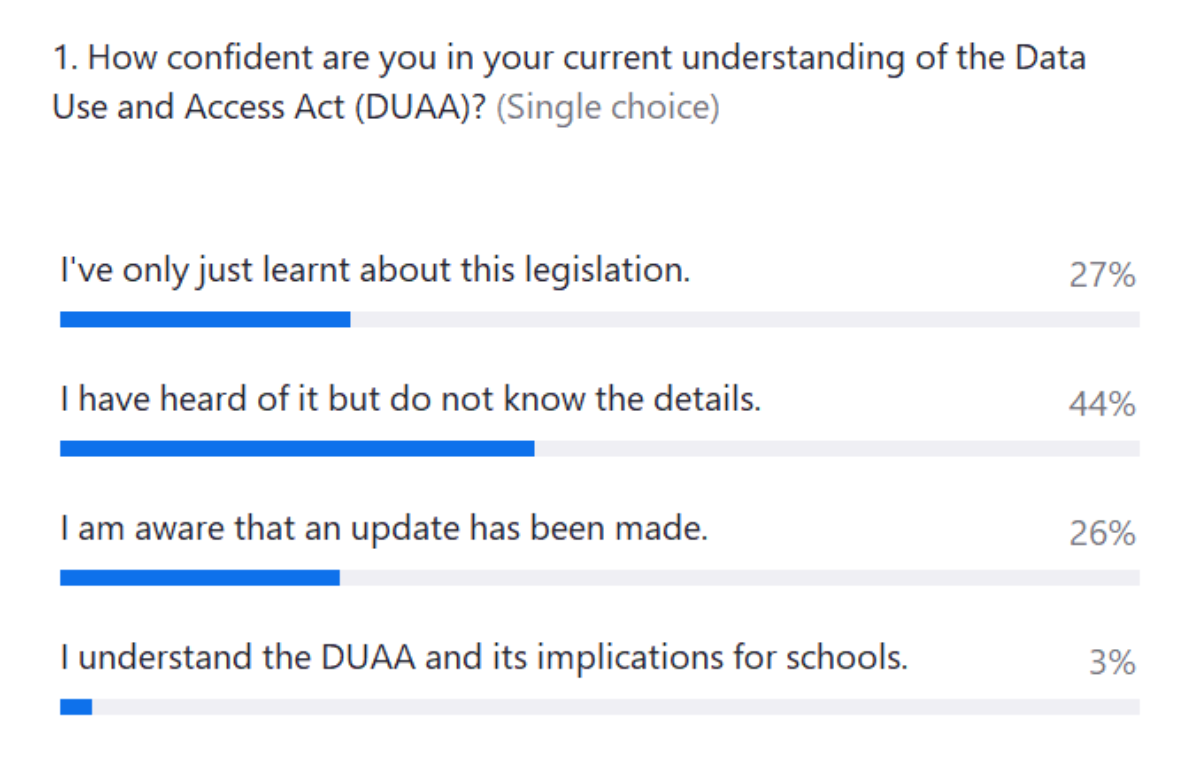Click the grey unfilled part of 3% bar
Viewport: 1200px width, 763px height.
[x=616, y=707]
